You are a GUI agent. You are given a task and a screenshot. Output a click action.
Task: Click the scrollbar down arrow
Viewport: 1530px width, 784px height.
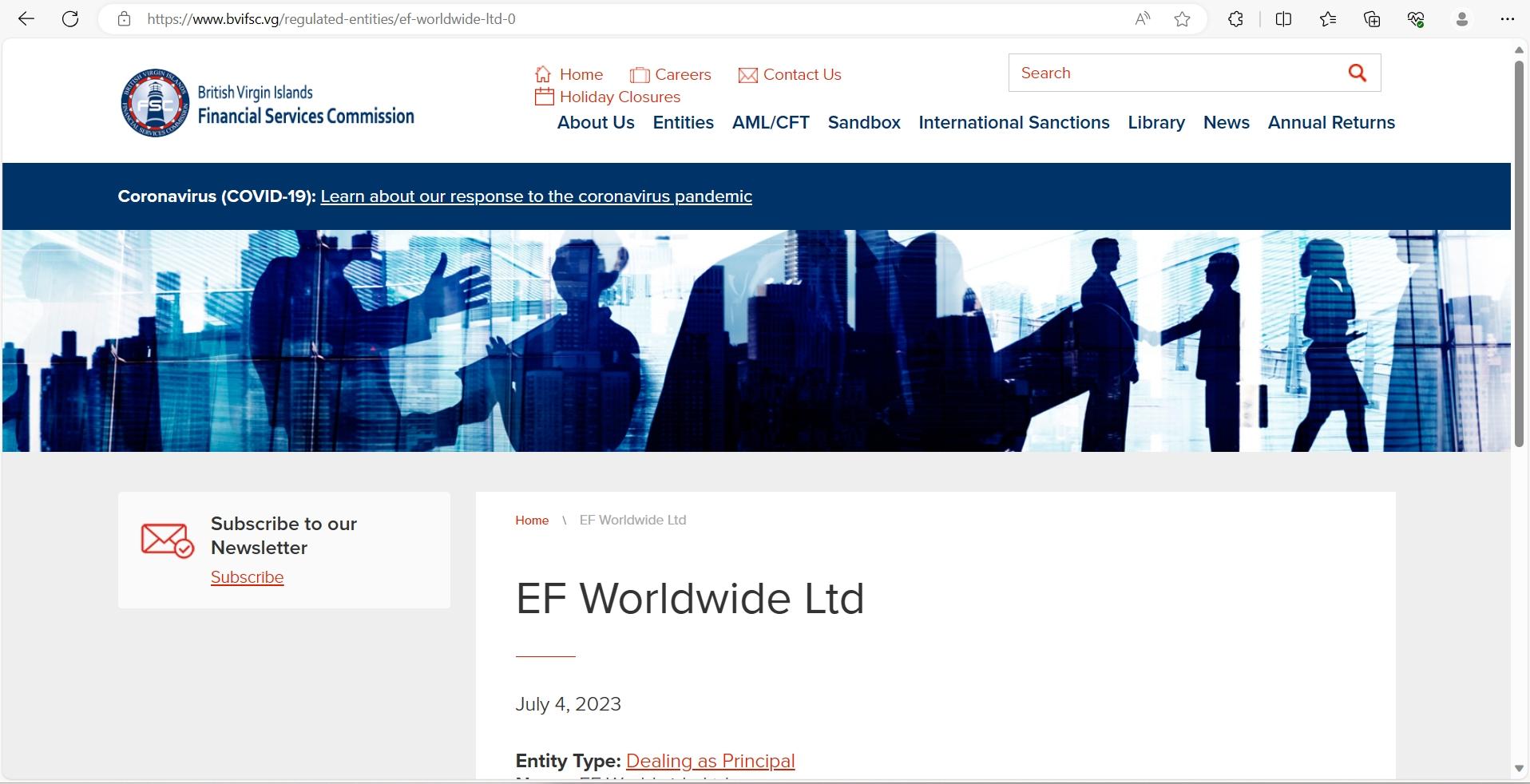(1519, 769)
